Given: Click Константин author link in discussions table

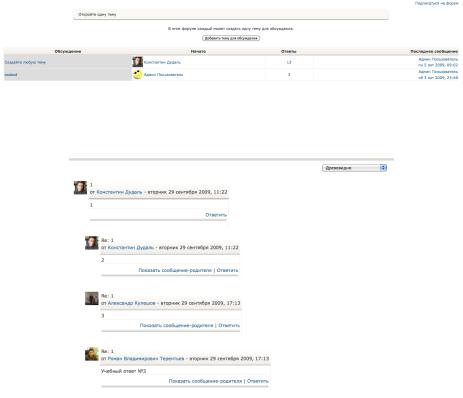Looking at the screenshot, I should point(162,62).
